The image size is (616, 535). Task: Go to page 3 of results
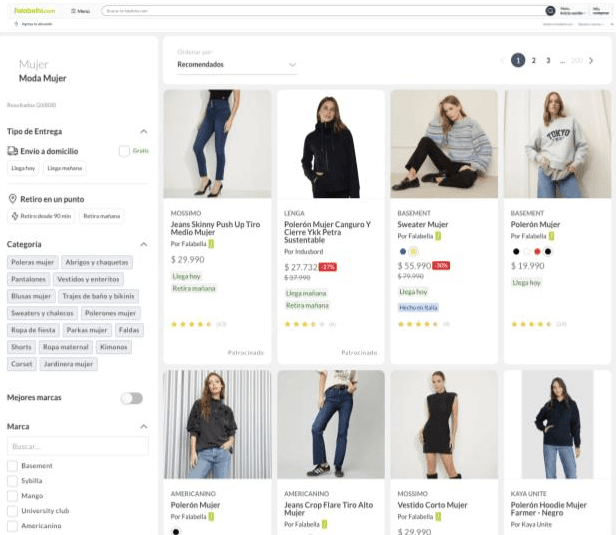pyautogui.click(x=548, y=60)
